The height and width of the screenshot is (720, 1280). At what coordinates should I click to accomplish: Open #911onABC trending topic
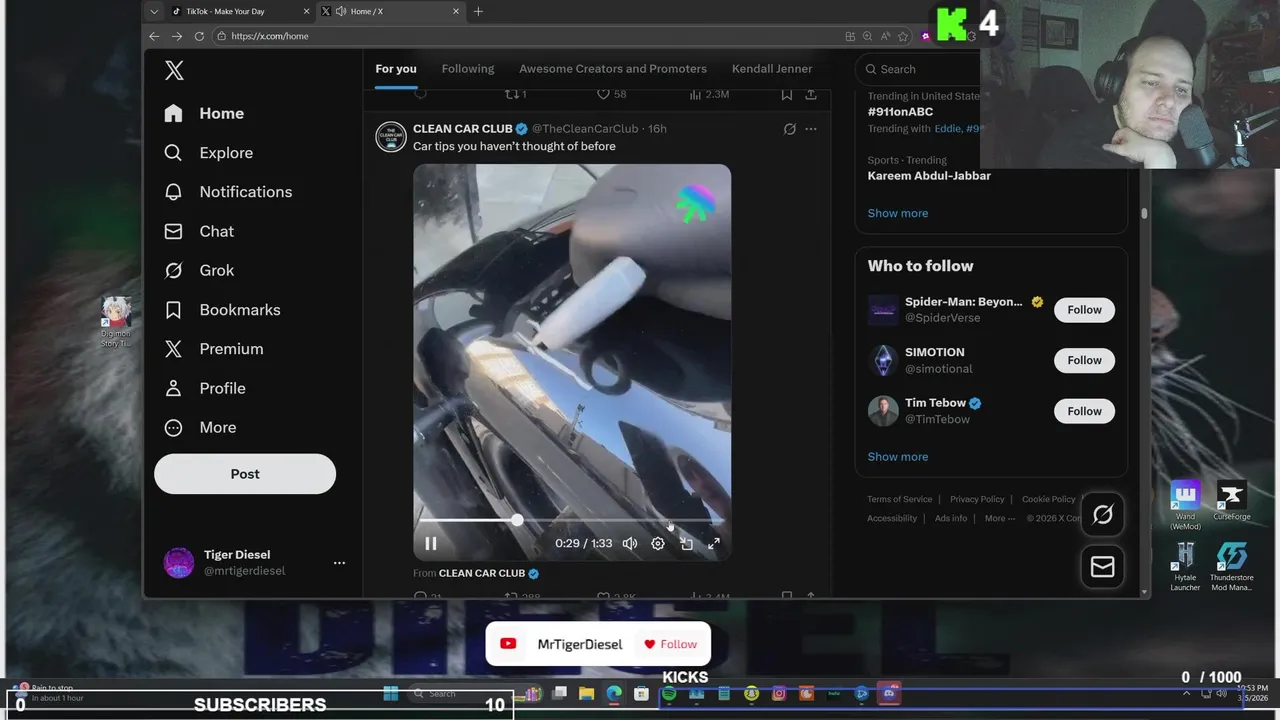pos(900,112)
